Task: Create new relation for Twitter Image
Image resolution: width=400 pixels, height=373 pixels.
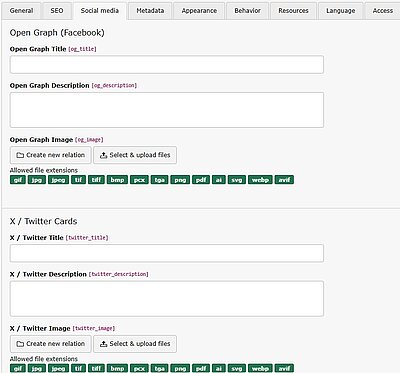Action: pyautogui.click(x=51, y=344)
